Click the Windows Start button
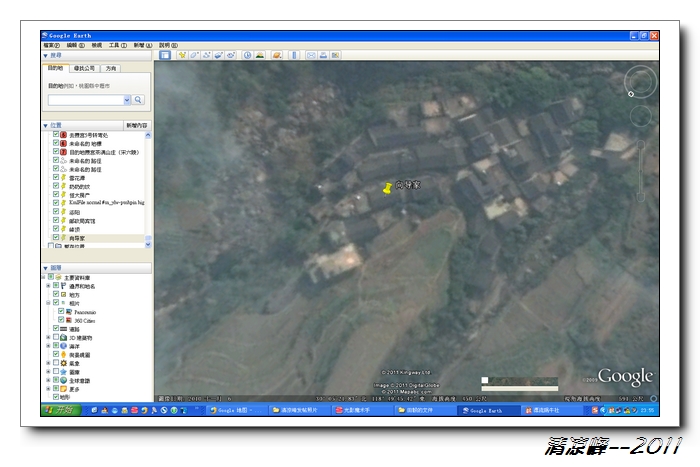Screen dimensions: 700x467 [61, 410]
